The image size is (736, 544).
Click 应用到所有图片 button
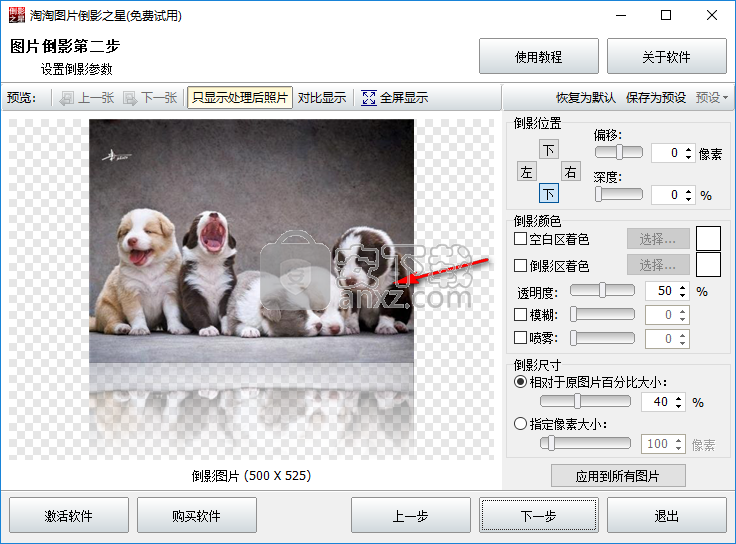pyautogui.click(x=618, y=476)
